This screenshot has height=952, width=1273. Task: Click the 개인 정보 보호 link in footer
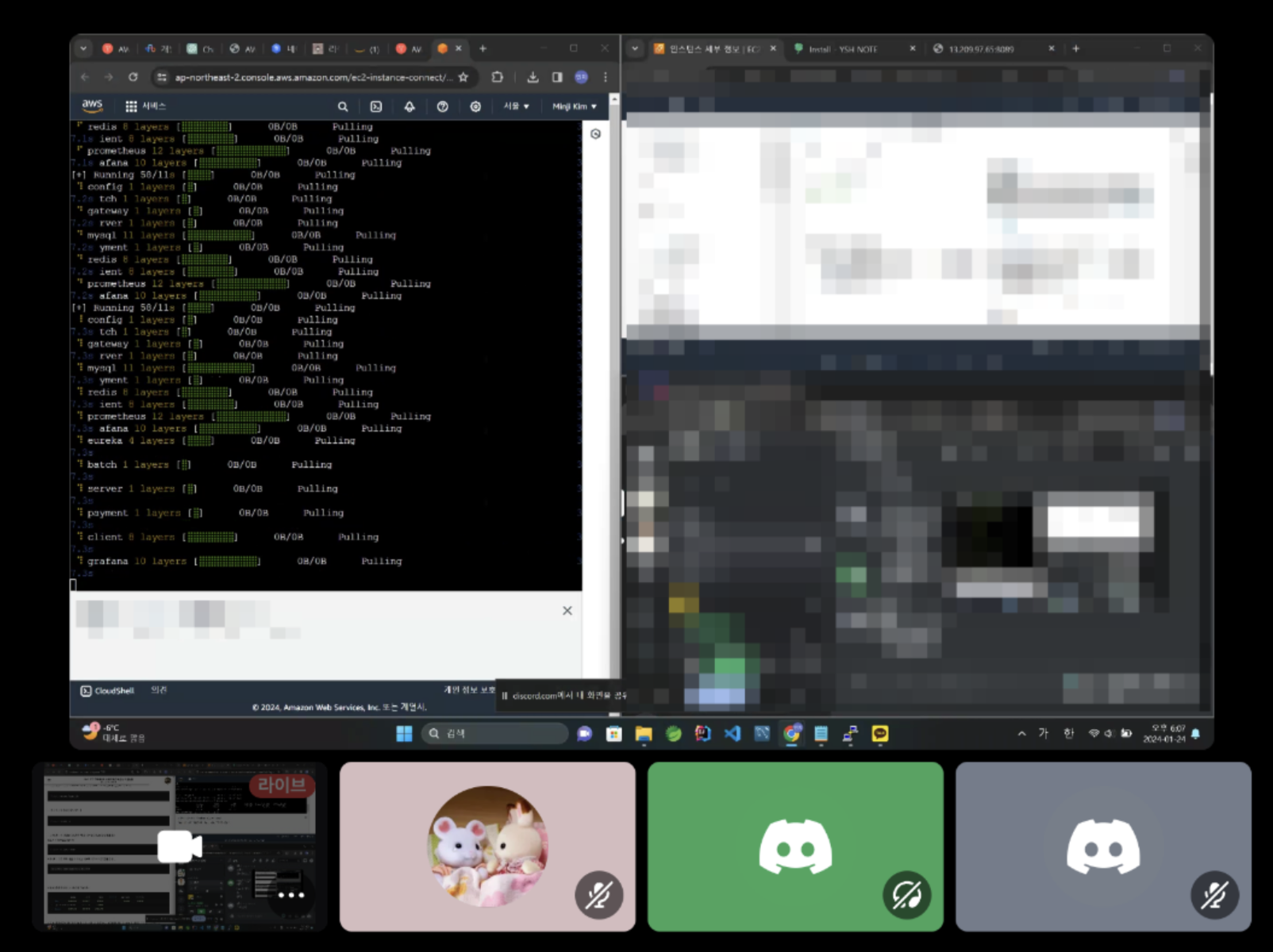(470, 690)
